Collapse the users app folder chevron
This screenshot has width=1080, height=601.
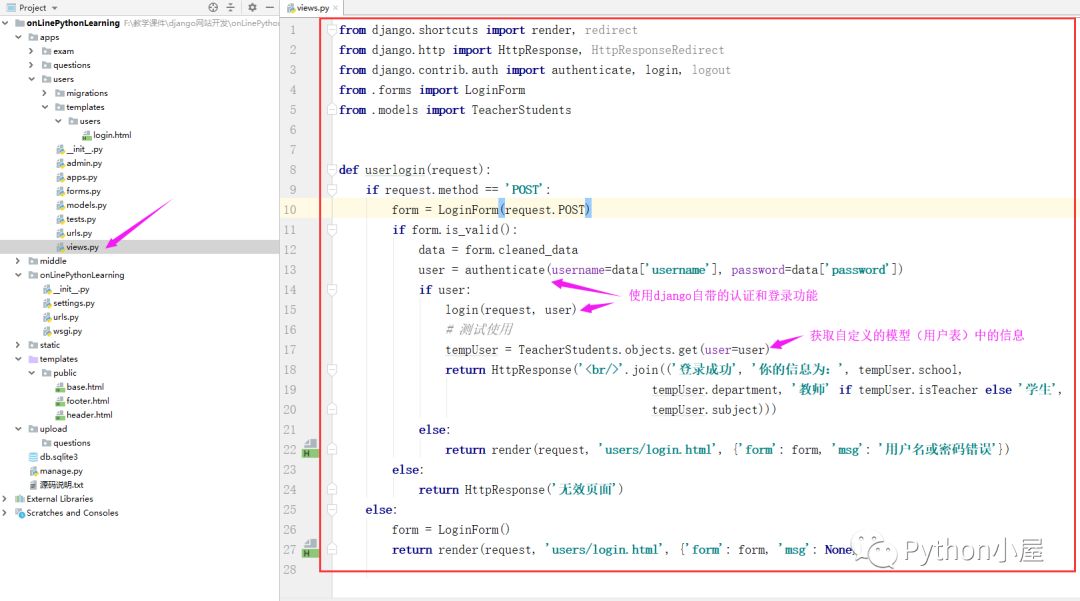(32, 79)
